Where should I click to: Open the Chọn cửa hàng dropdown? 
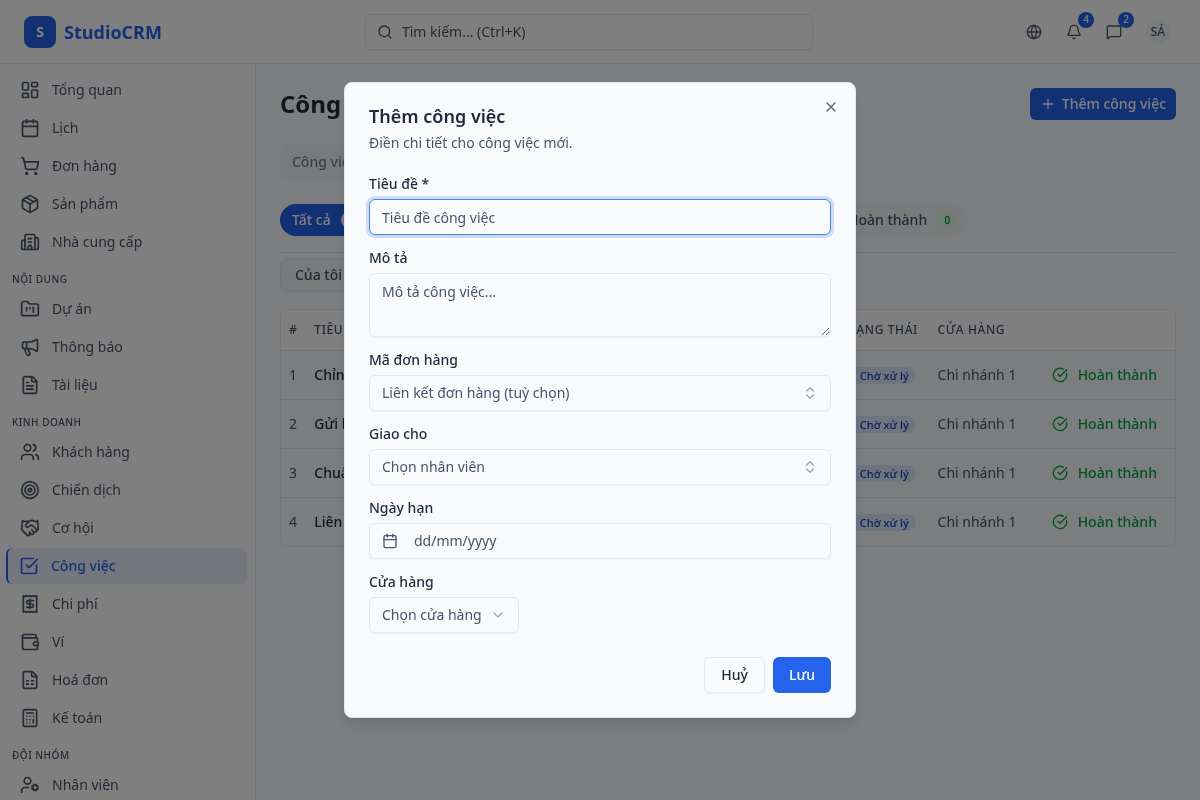point(443,615)
